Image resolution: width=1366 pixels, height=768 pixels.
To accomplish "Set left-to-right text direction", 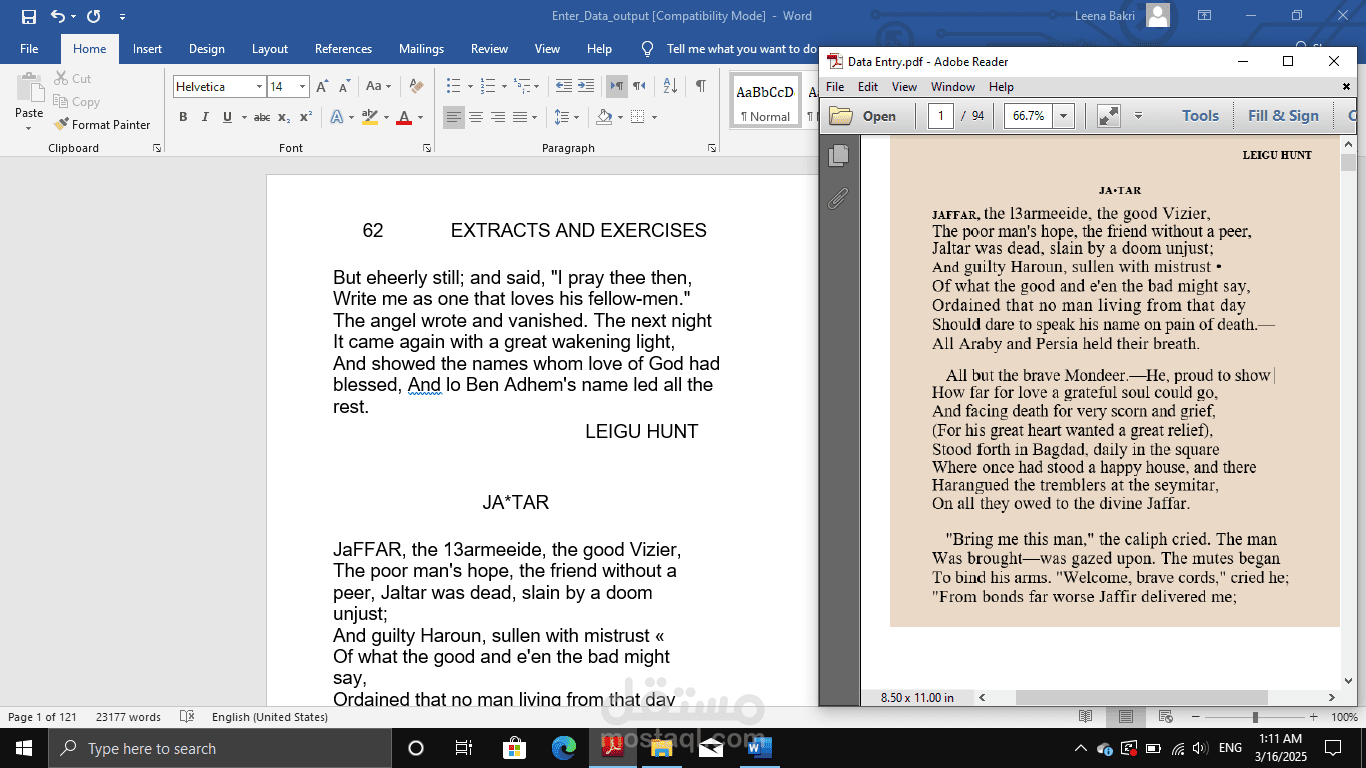I will 617,86.
